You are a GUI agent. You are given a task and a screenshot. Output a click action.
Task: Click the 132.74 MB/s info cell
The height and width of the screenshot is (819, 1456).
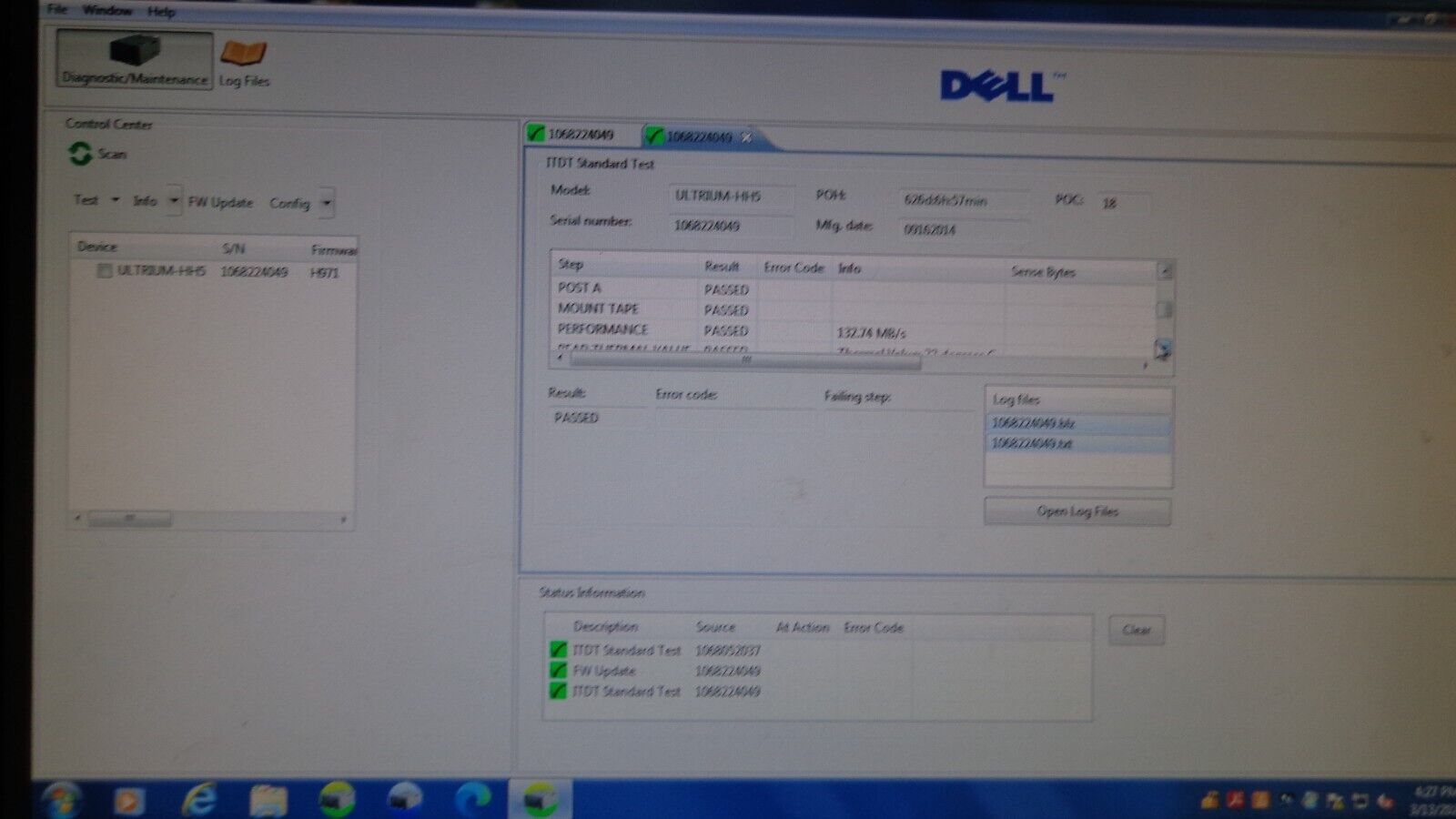pos(917,333)
